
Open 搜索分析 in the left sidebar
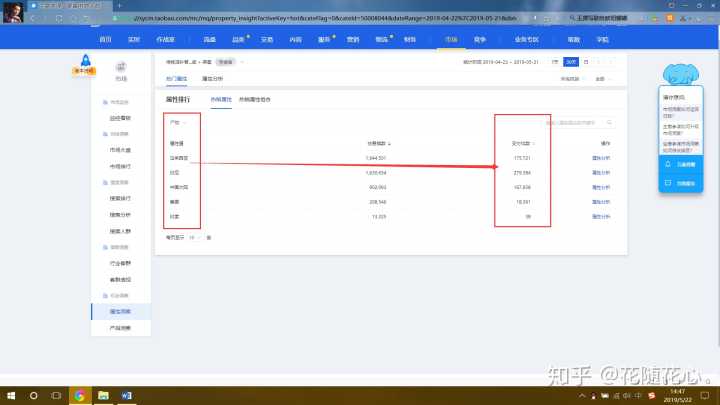click(120, 214)
